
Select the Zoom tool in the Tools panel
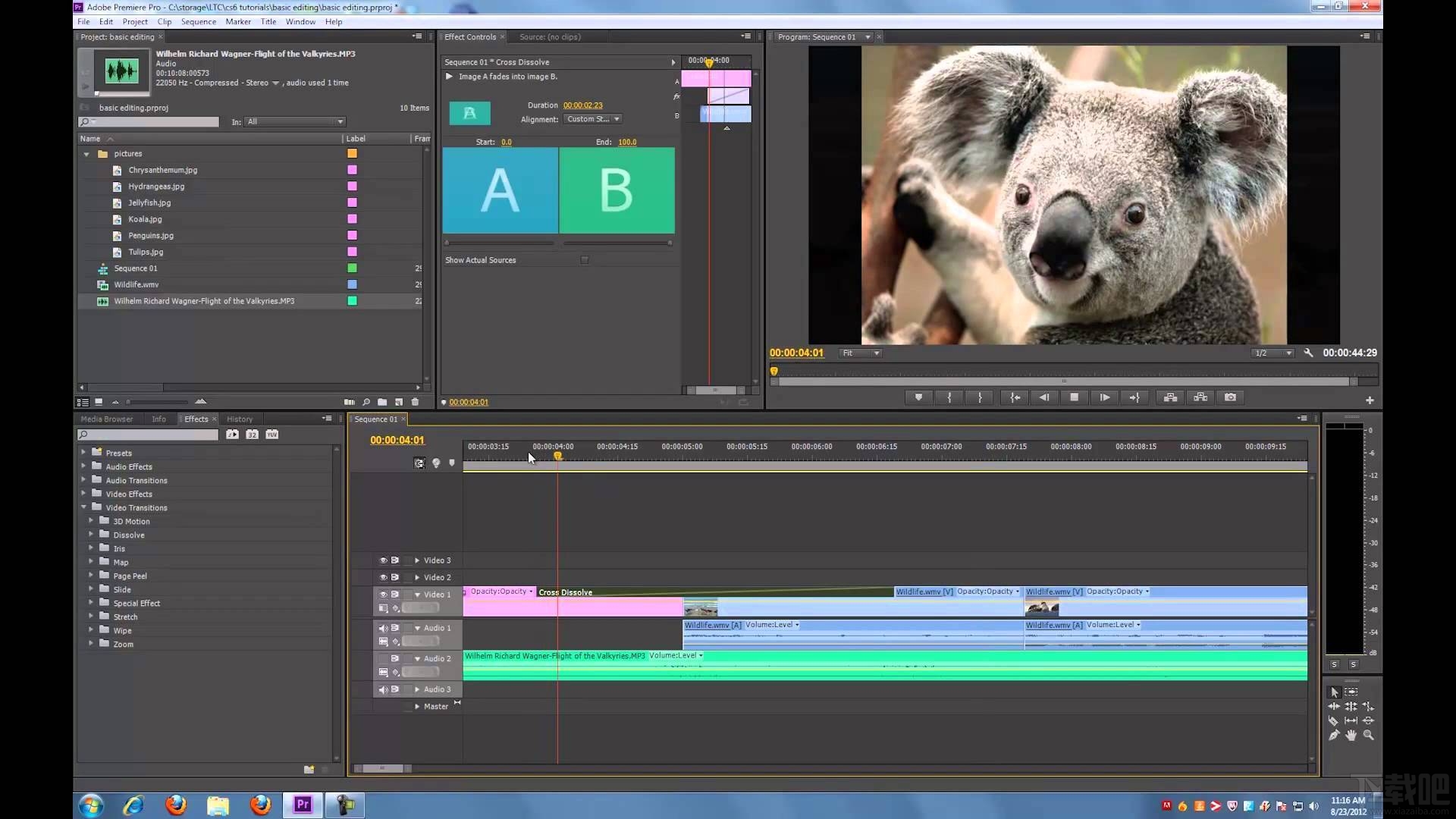click(1369, 735)
